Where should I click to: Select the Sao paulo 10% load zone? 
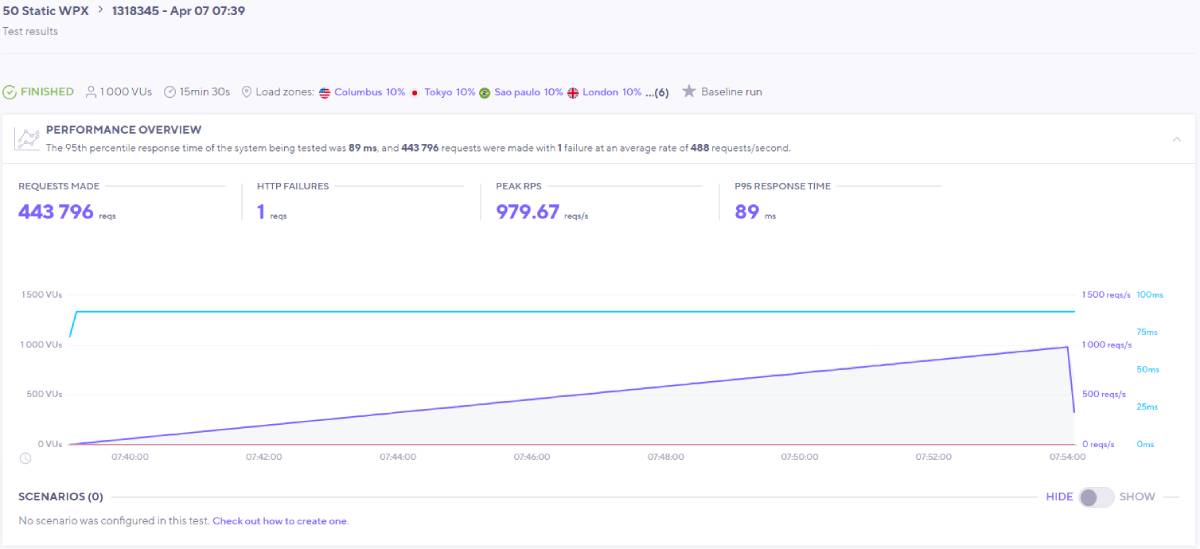tap(529, 92)
